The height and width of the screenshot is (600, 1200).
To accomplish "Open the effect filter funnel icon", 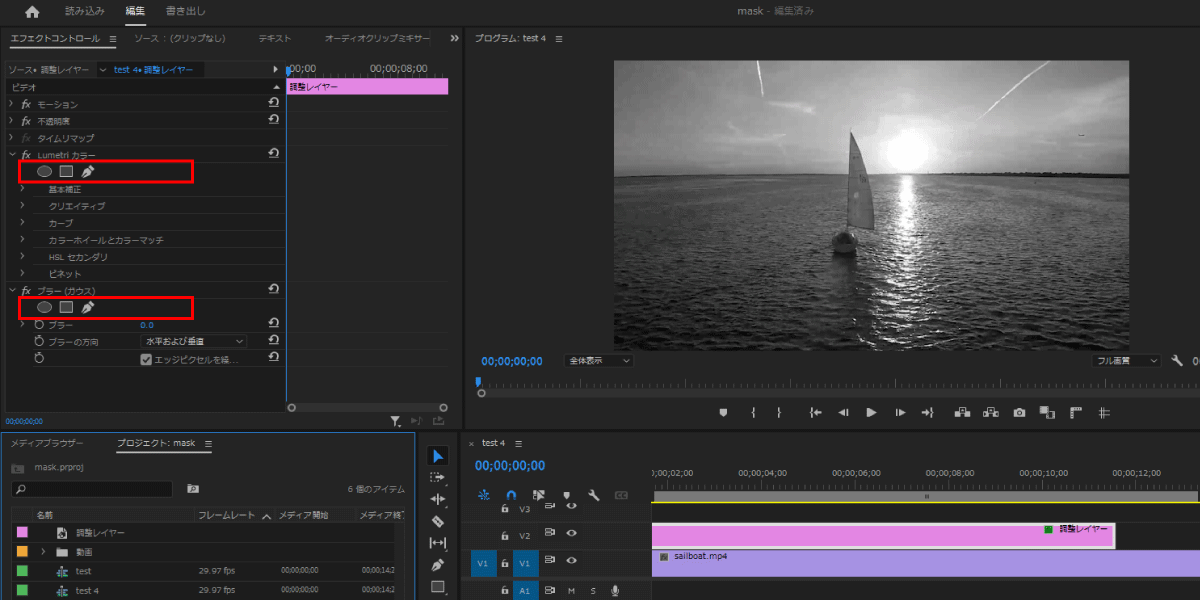I will pyautogui.click(x=396, y=422).
